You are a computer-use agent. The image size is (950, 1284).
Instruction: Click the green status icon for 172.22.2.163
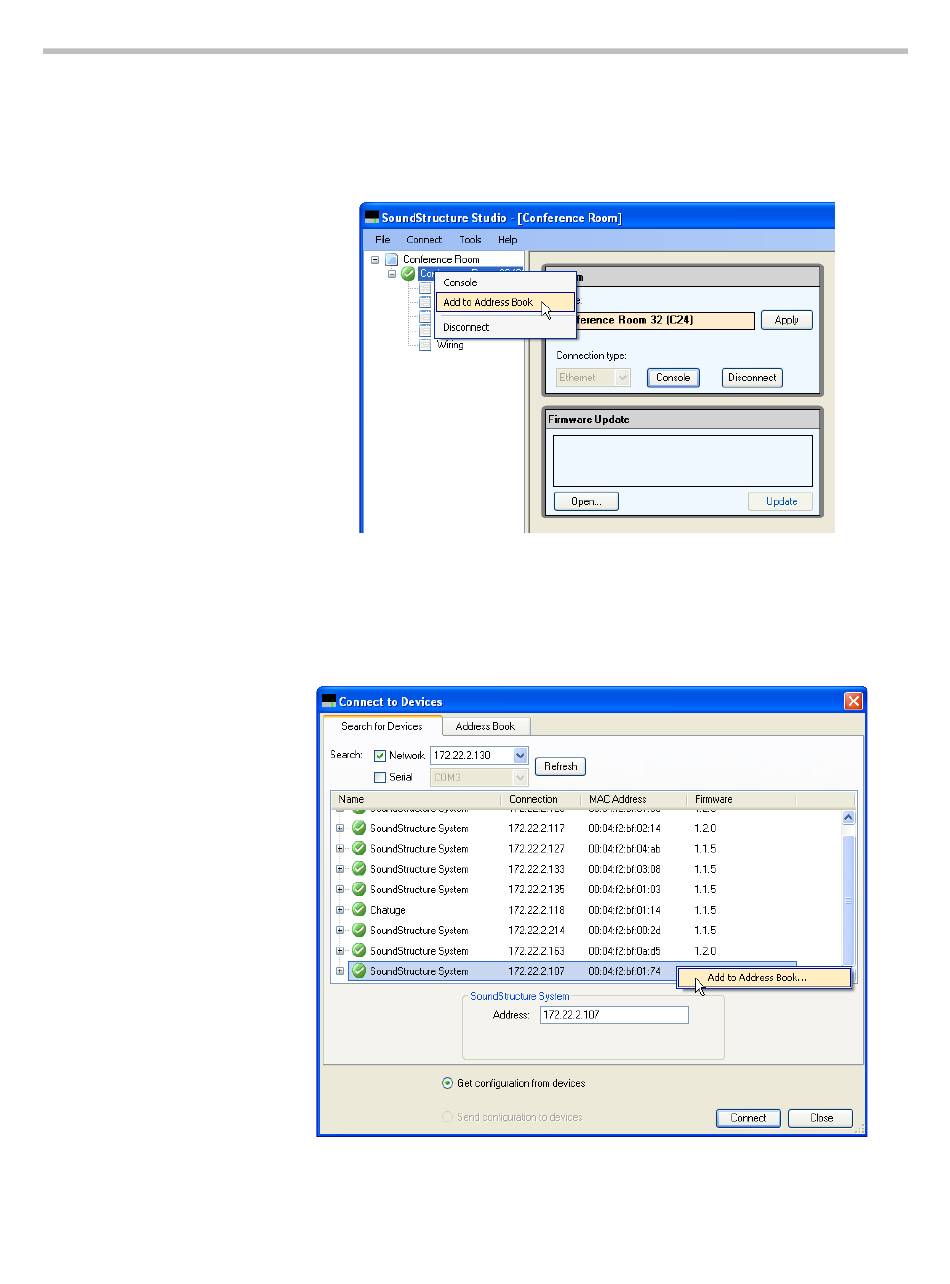coord(358,951)
